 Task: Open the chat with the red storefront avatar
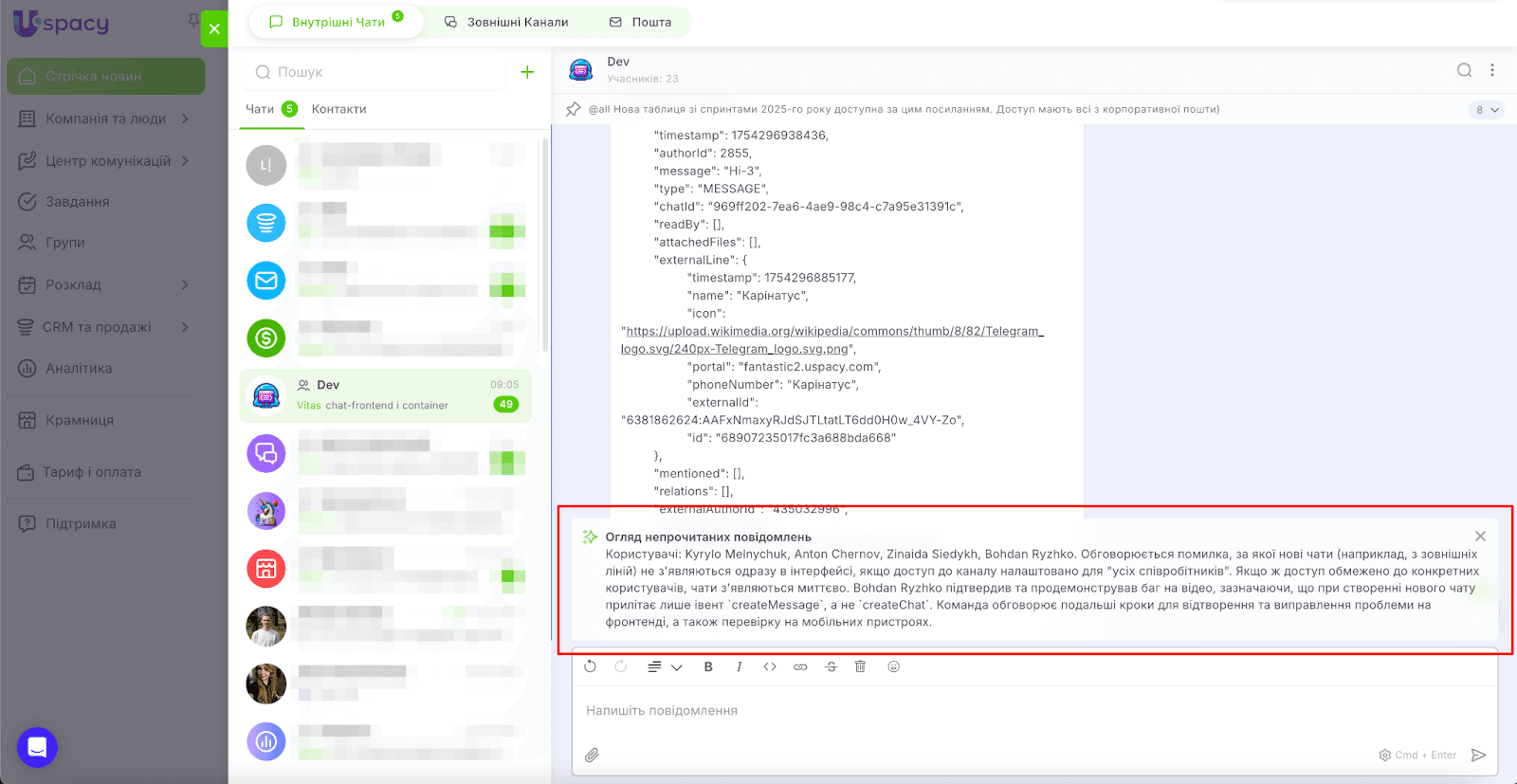[385, 569]
